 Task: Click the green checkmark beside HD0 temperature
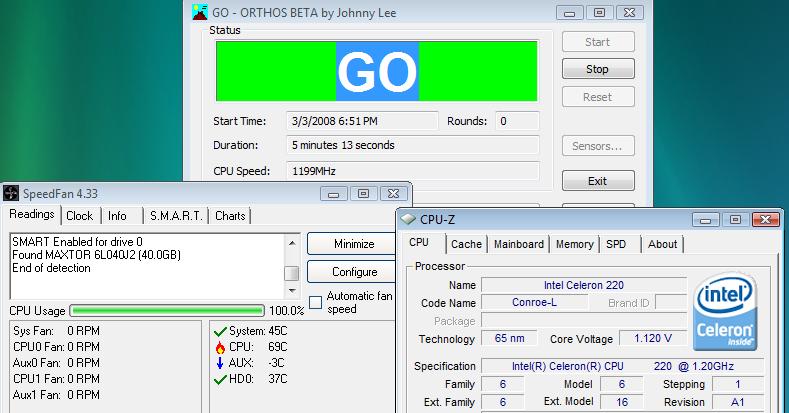[x=220, y=379]
